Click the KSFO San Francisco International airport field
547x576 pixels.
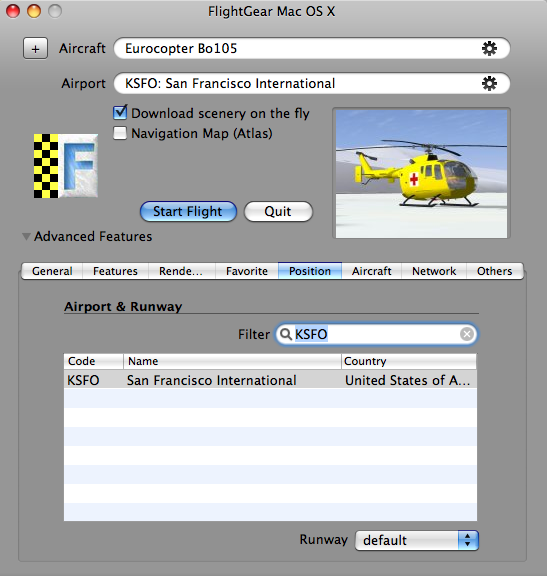(312, 83)
